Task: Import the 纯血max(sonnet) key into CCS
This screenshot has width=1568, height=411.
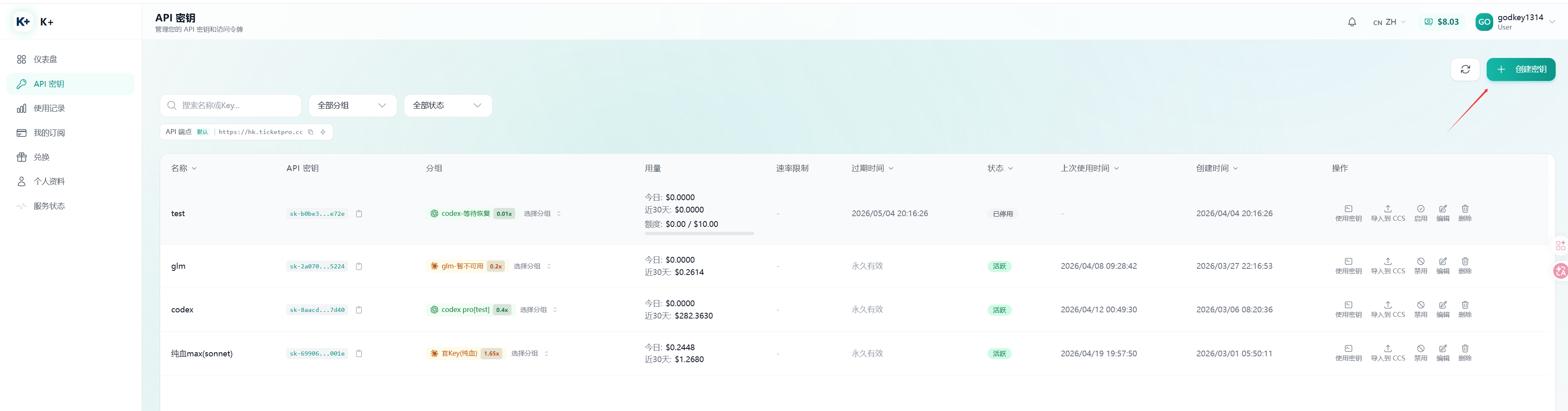Action: [x=1387, y=353]
